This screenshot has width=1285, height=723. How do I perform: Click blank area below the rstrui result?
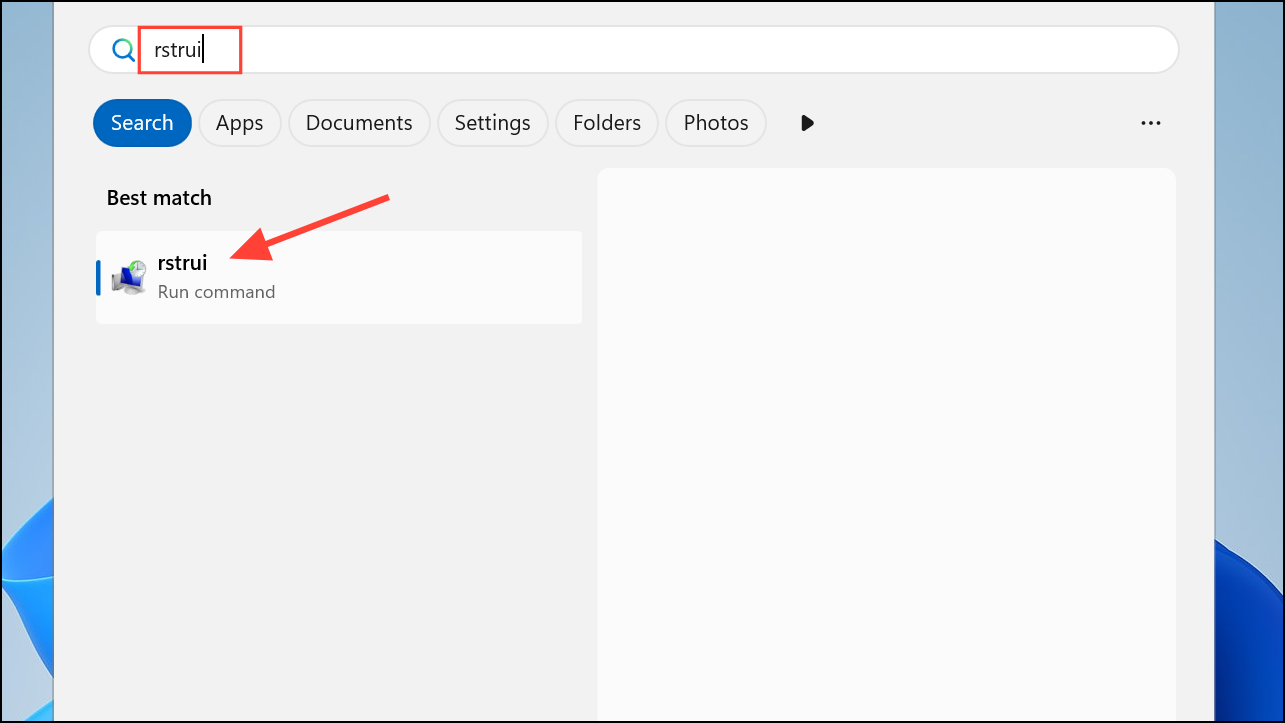(340, 500)
